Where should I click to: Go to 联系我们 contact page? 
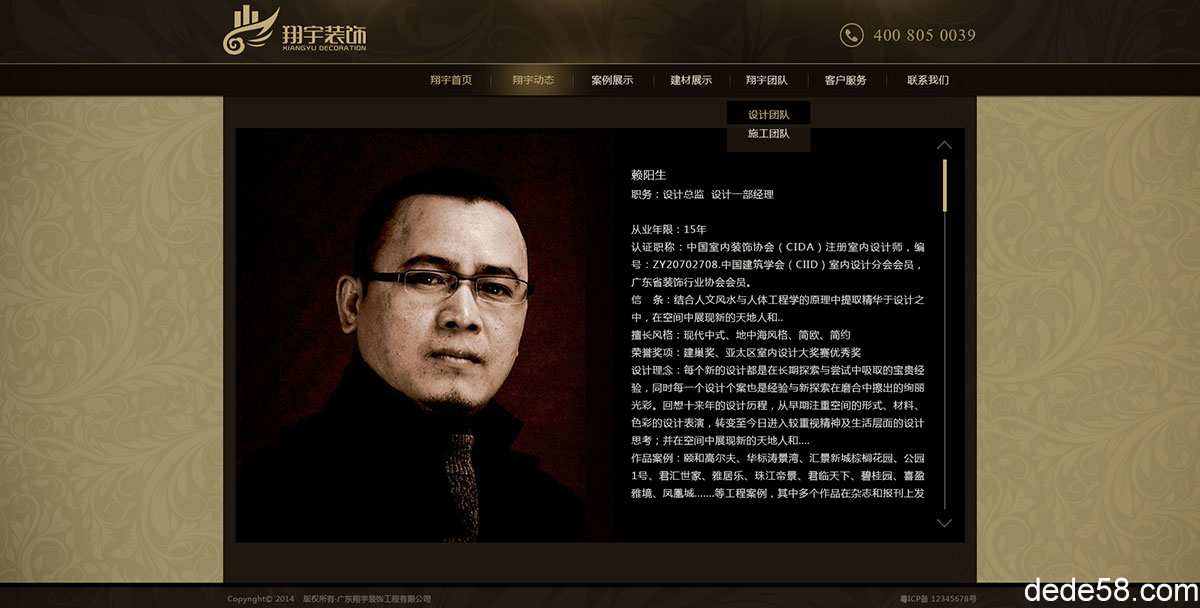[928, 80]
